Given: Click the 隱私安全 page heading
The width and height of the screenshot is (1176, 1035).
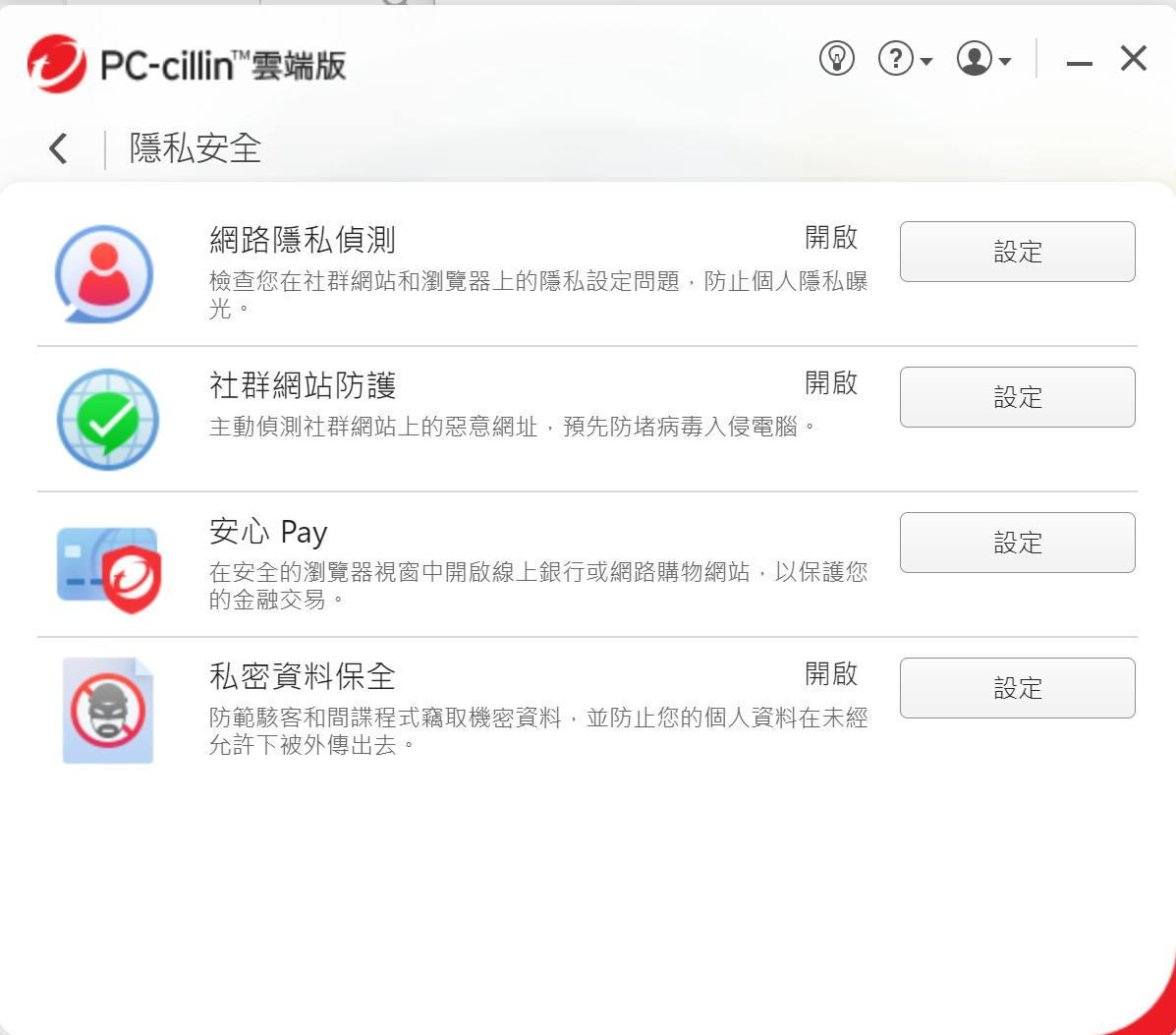Looking at the screenshot, I should coord(195,147).
